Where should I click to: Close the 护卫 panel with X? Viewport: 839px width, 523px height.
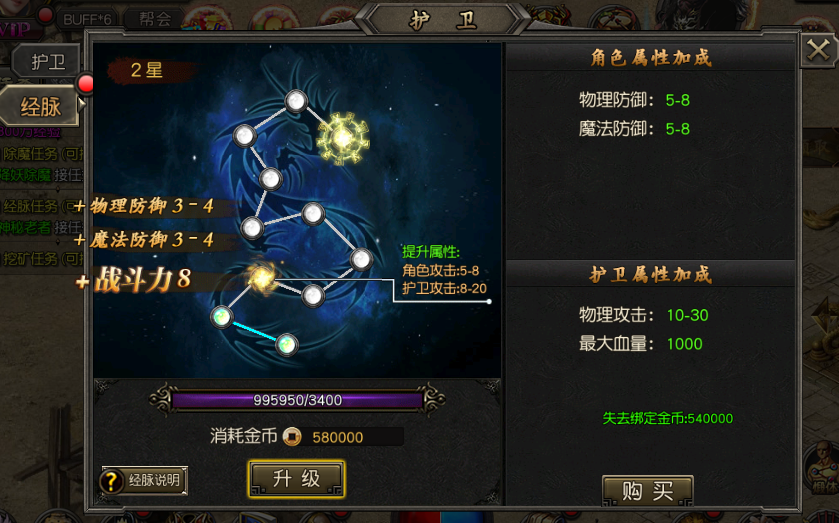tap(818, 50)
